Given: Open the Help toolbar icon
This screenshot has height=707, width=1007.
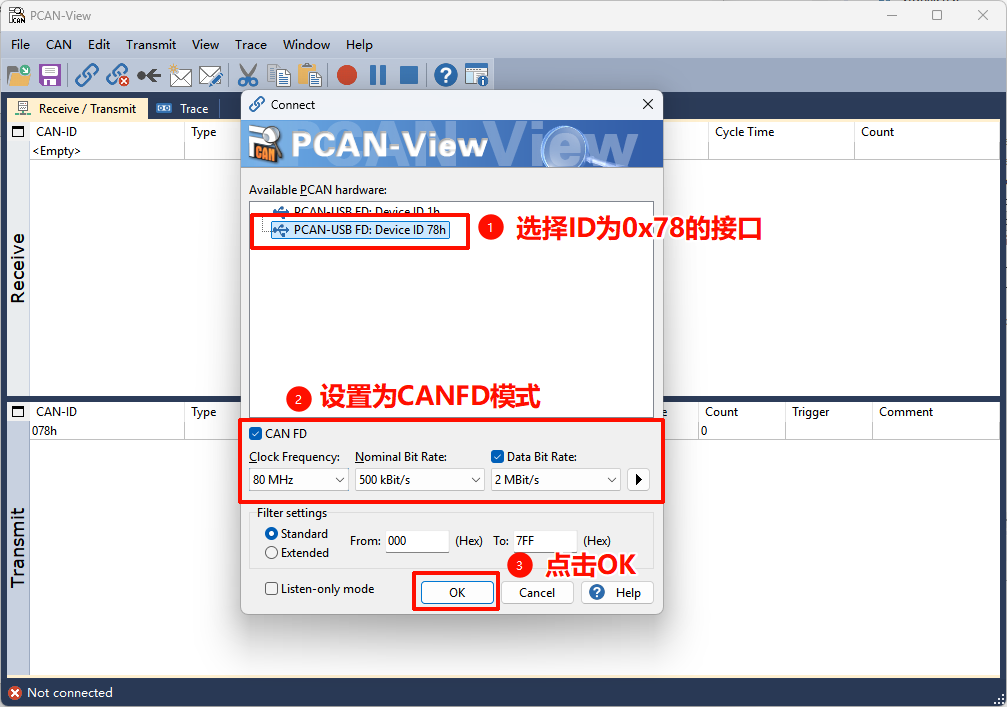Looking at the screenshot, I should coord(444,75).
